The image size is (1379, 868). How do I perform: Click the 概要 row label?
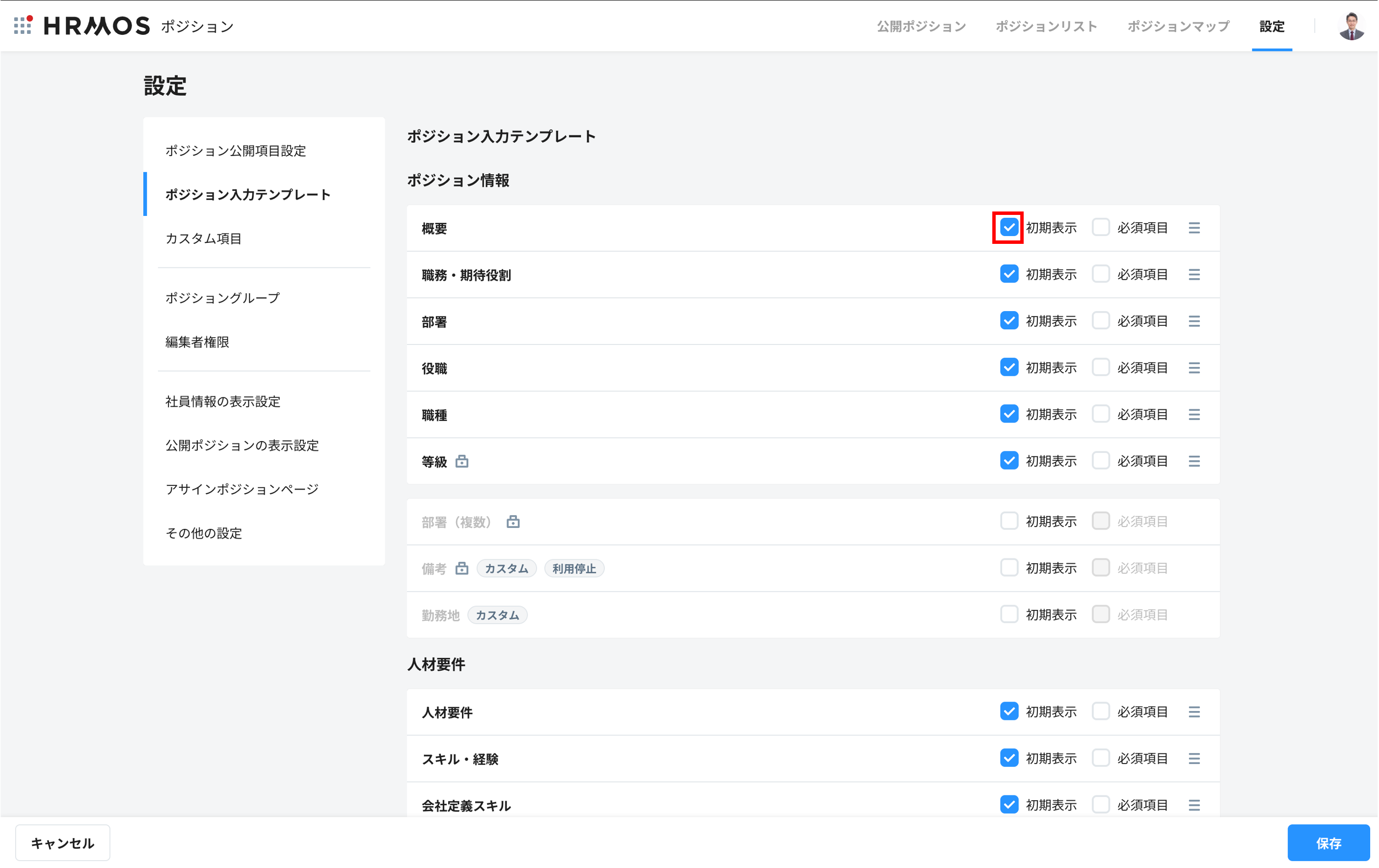(434, 229)
